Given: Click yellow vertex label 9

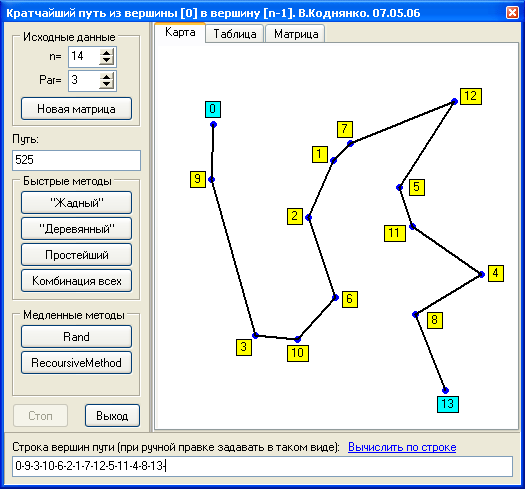Looking at the screenshot, I should (x=198, y=179).
